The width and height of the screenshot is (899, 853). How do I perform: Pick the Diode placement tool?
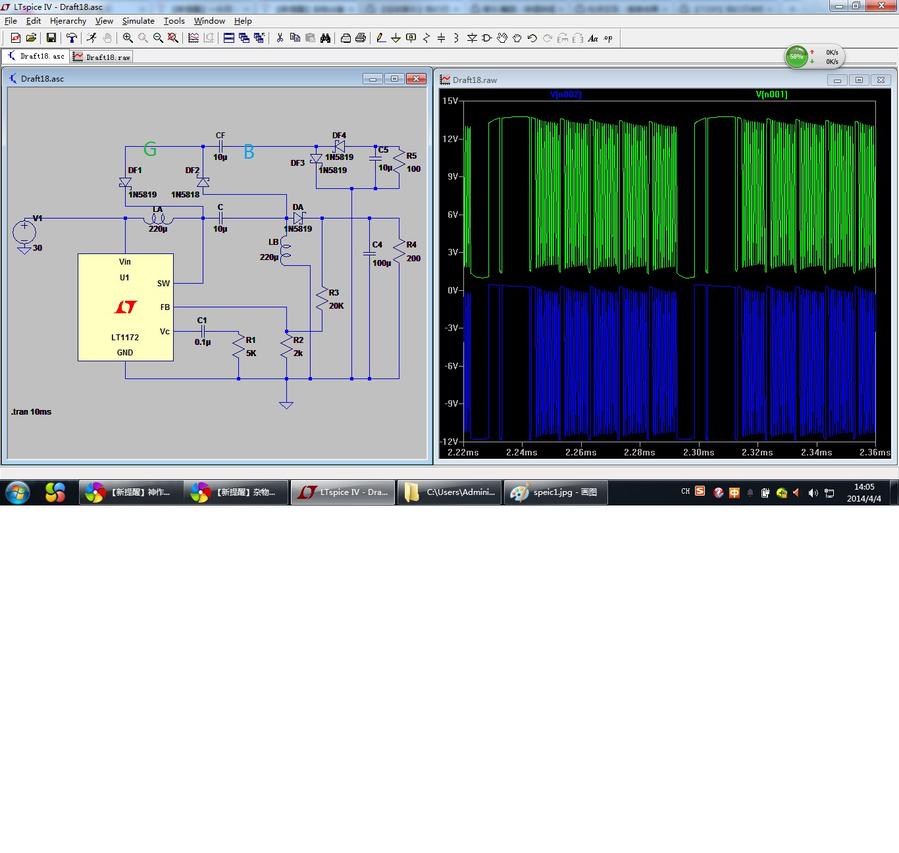(472, 38)
